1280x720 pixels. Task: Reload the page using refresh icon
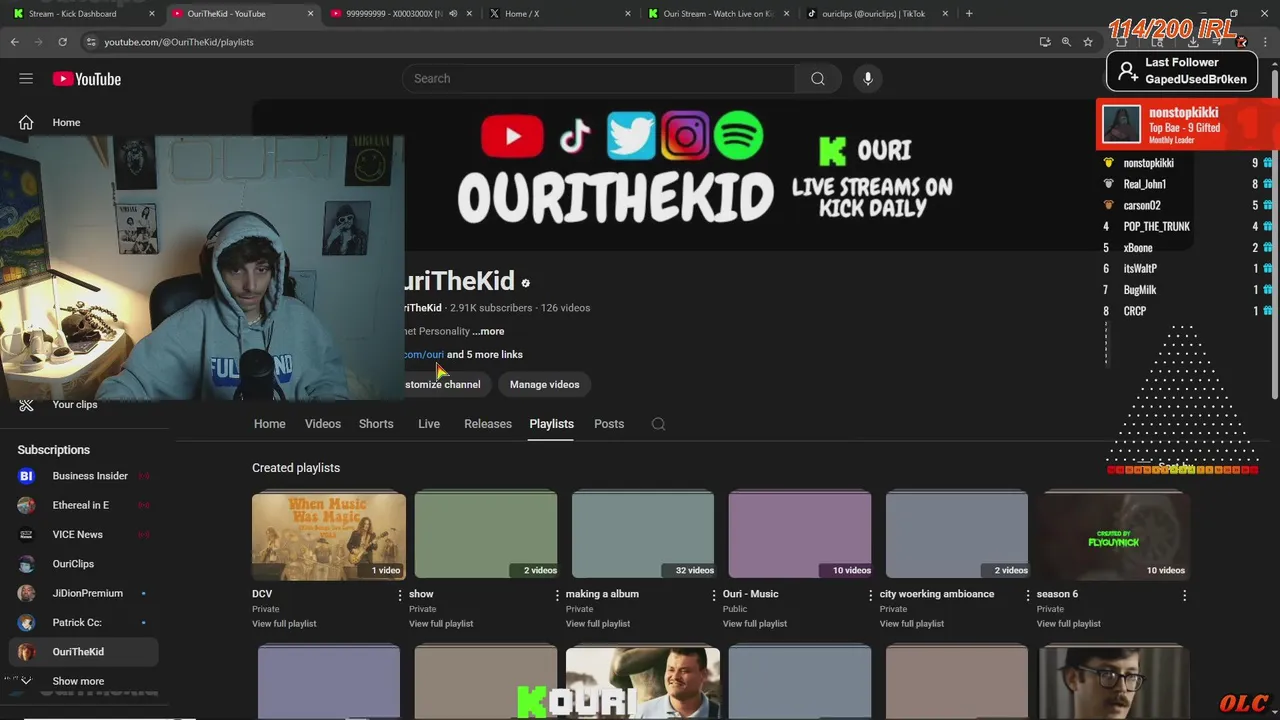click(x=62, y=42)
